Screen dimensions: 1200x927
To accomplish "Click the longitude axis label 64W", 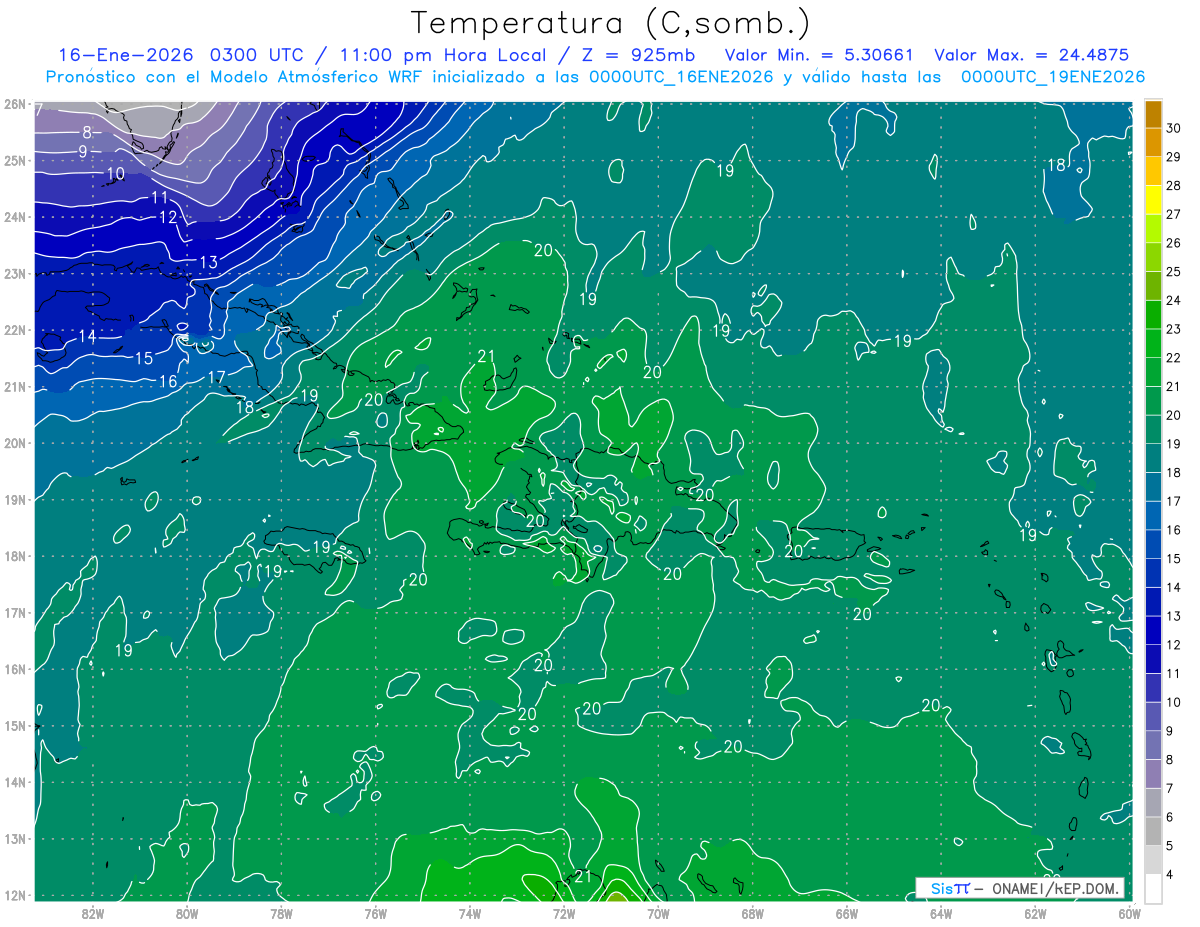I will tap(941, 913).
